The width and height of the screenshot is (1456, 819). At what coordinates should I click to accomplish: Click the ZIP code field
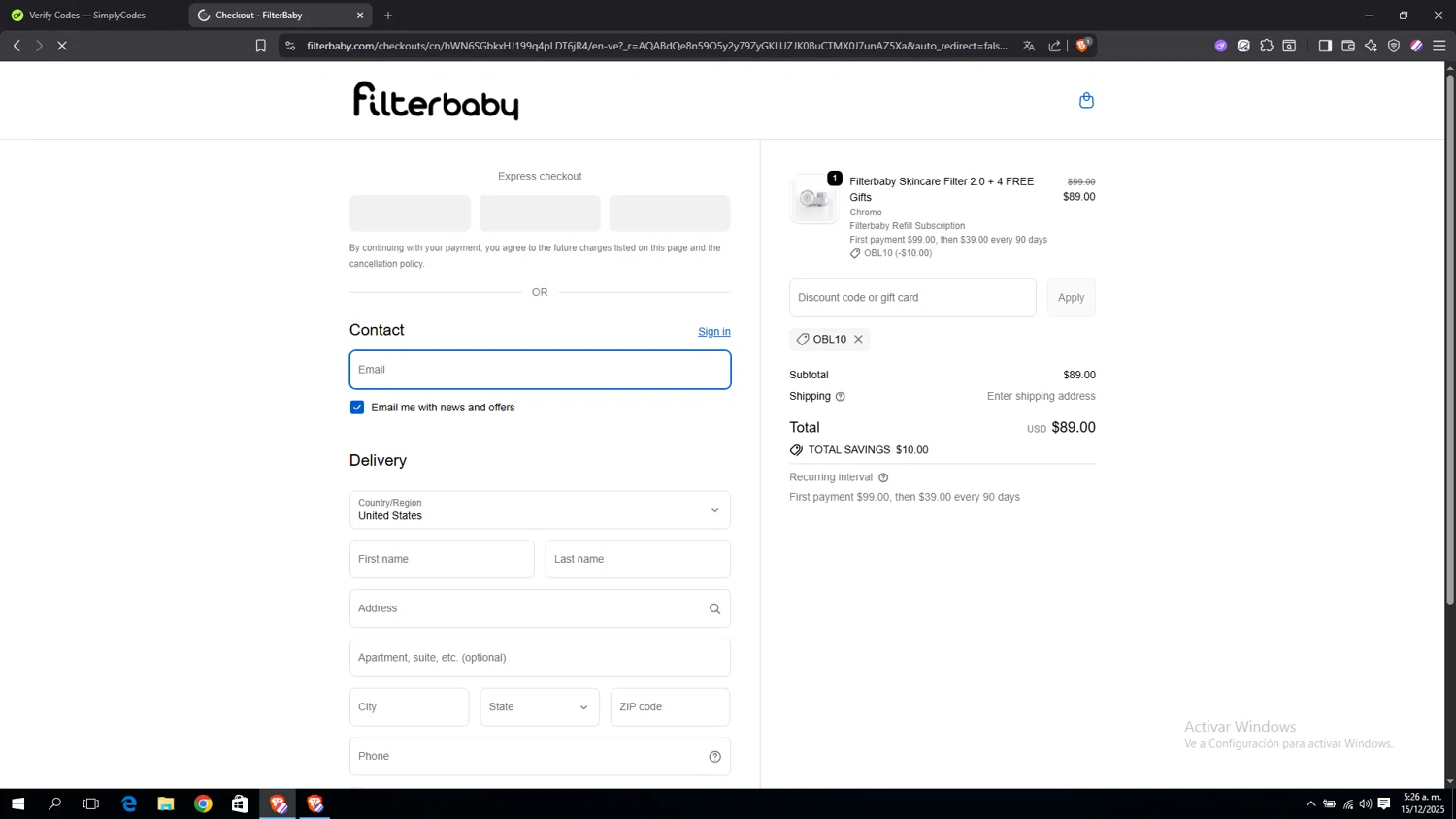tap(670, 707)
